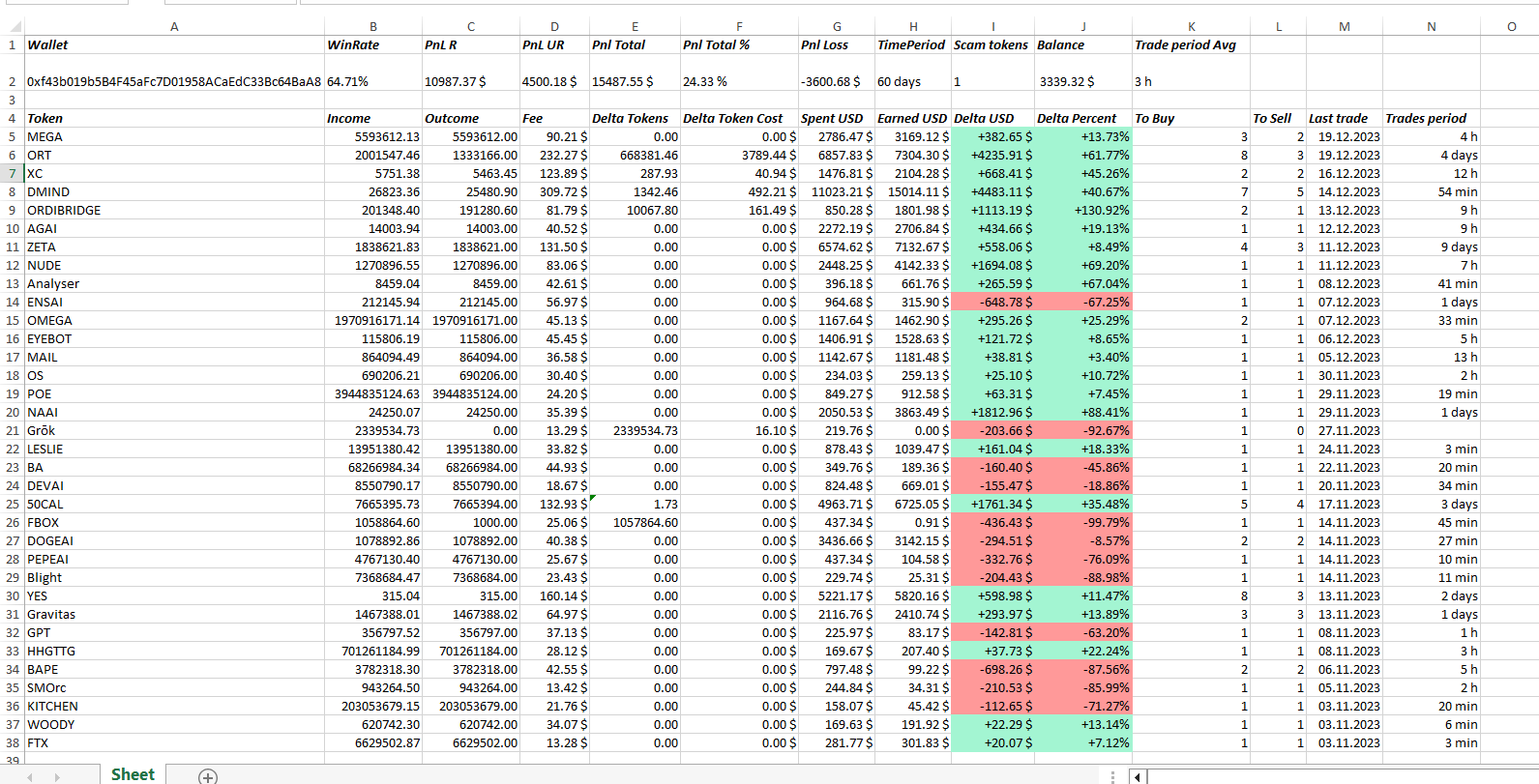Select Delta Percent +88.41% for NAAI

pos(1083,413)
